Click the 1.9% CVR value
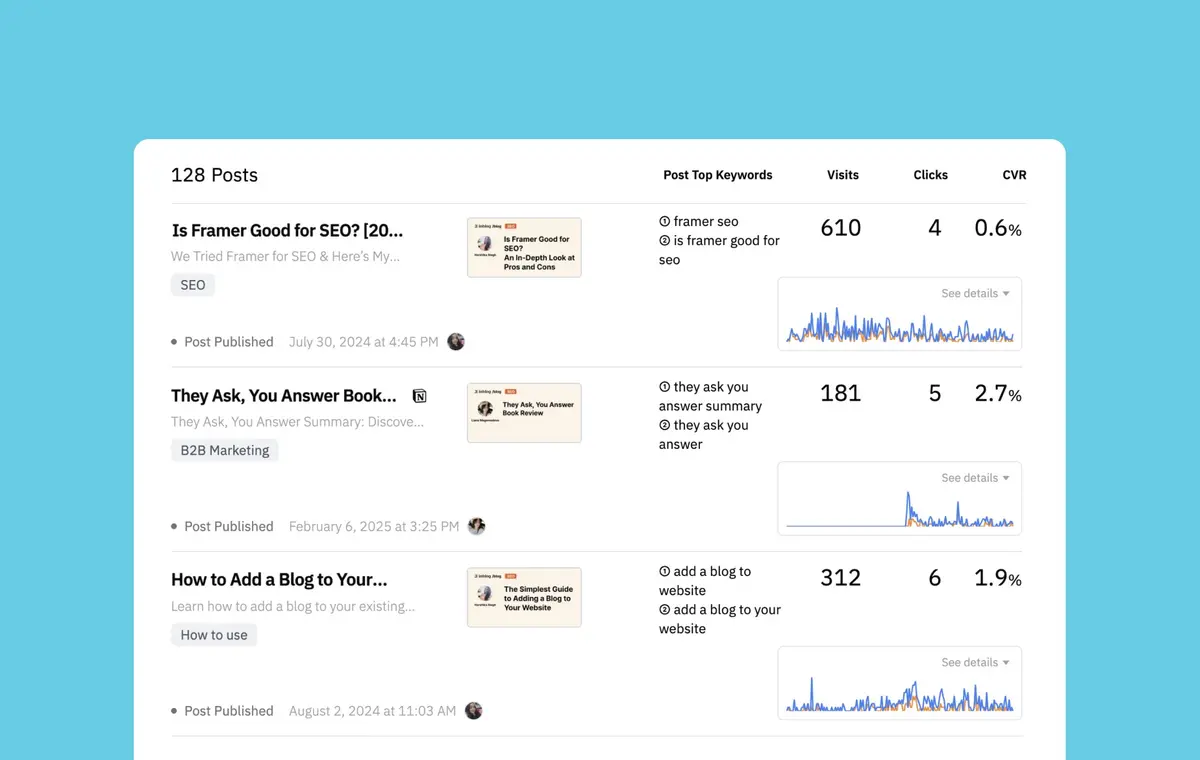The image size is (1200, 760). click(x=998, y=578)
